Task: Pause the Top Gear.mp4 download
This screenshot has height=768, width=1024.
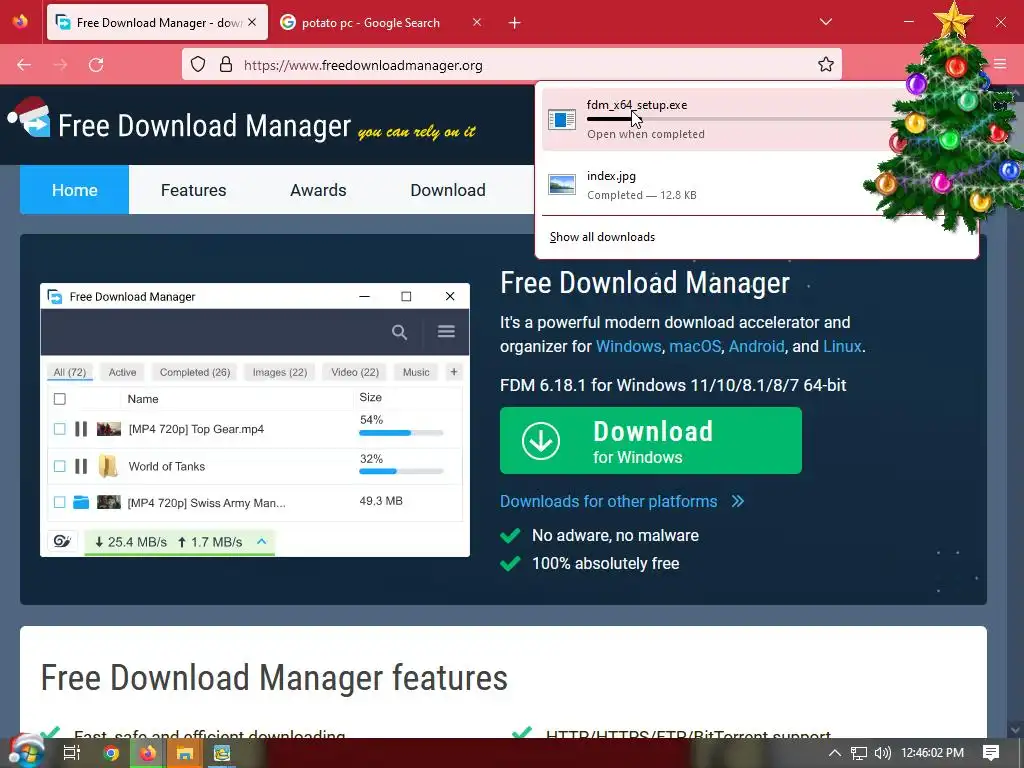Action: click(x=81, y=429)
